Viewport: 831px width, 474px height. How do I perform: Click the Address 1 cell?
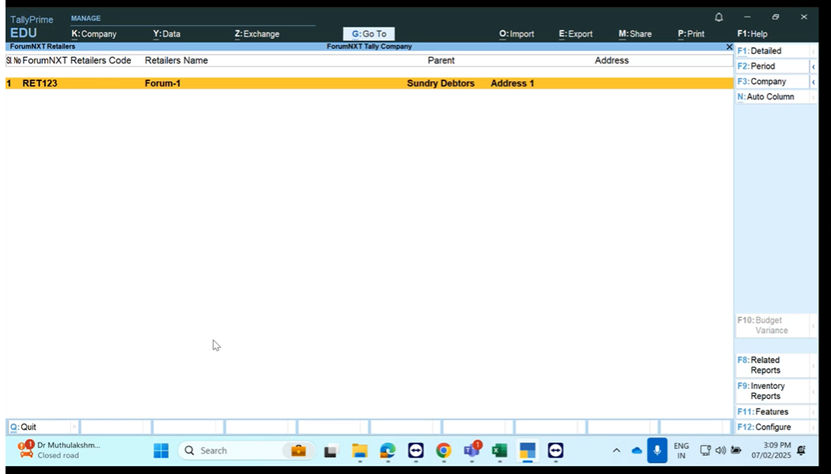[512, 83]
